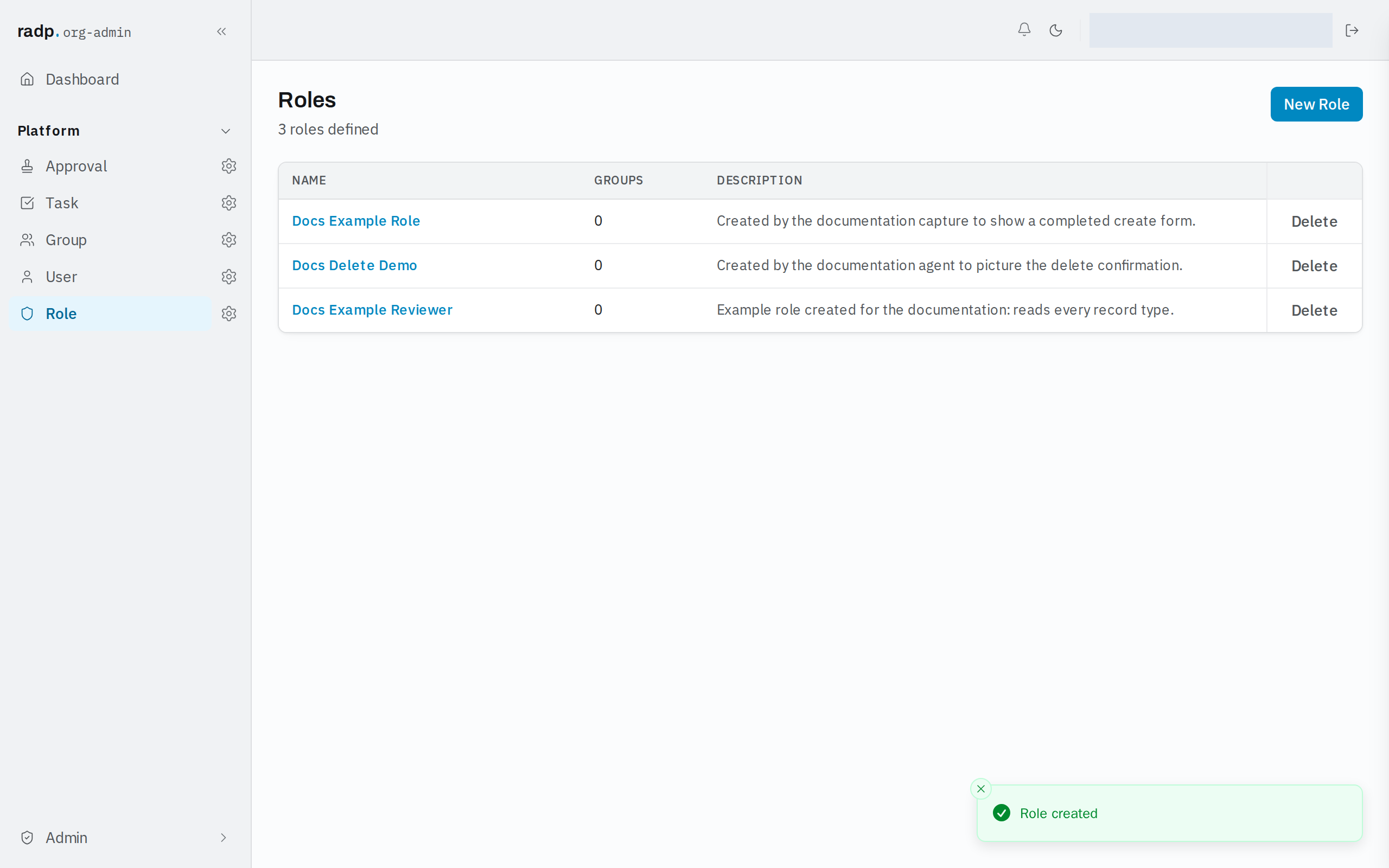Open Group settings gear
The width and height of the screenshot is (1389, 868).
pyautogui.click(x=229, y=240)
